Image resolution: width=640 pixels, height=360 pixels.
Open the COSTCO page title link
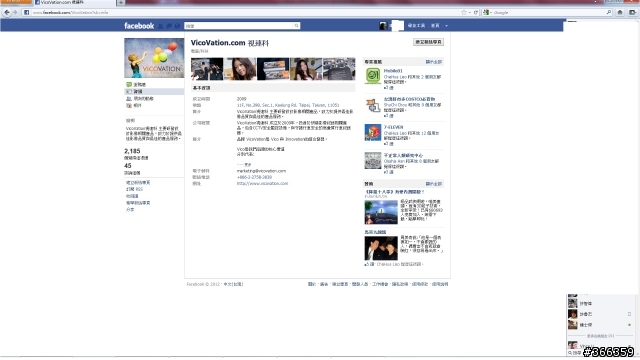coord(409,99)
